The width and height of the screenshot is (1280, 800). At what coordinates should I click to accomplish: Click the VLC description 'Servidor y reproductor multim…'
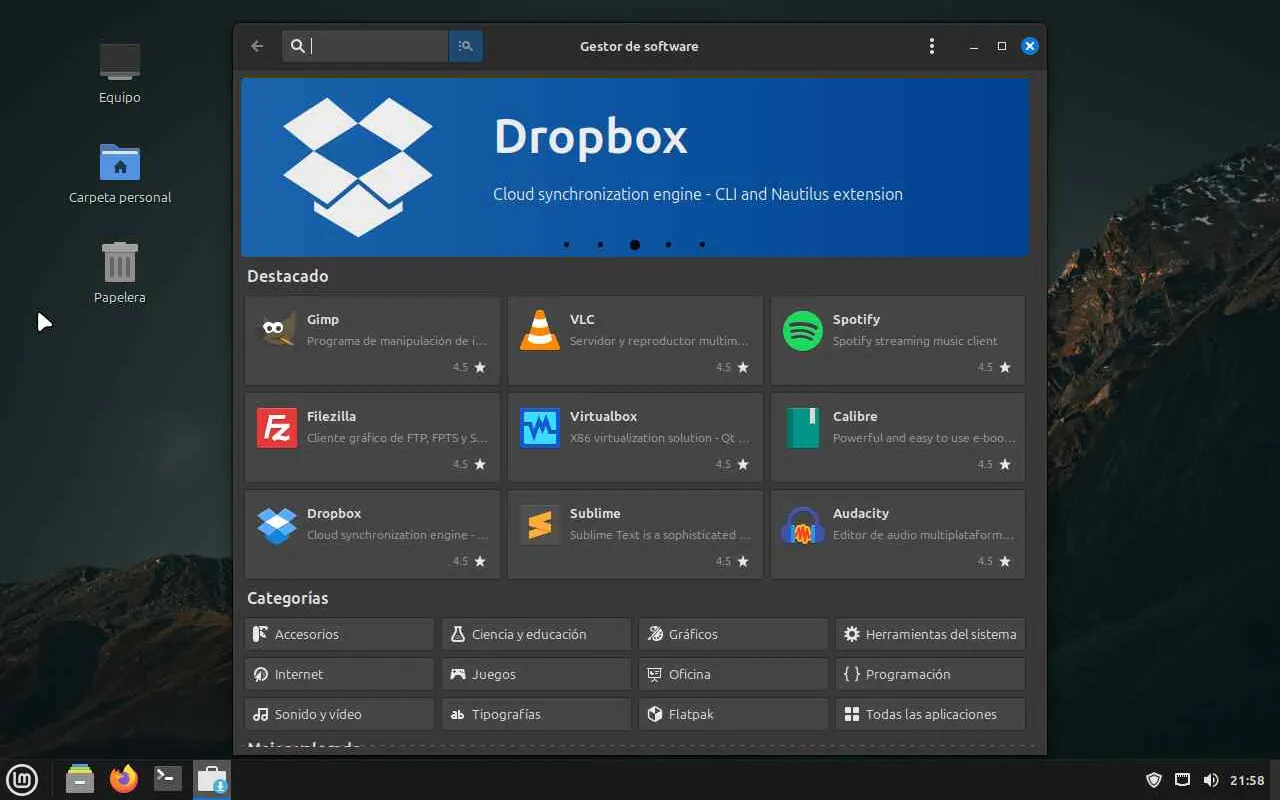tap(659, 341)
